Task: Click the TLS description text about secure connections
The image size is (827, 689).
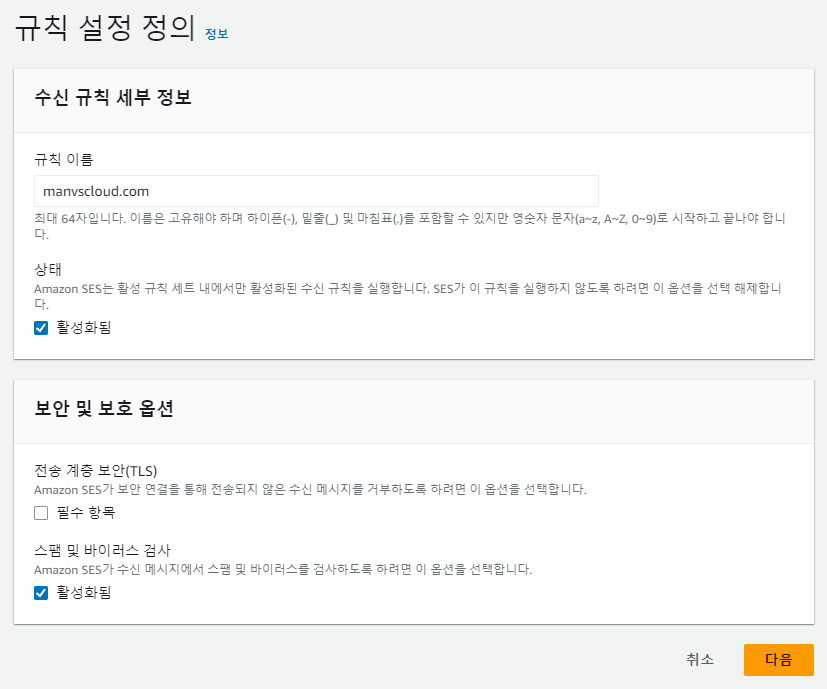Action: click(x=310, y=490)
